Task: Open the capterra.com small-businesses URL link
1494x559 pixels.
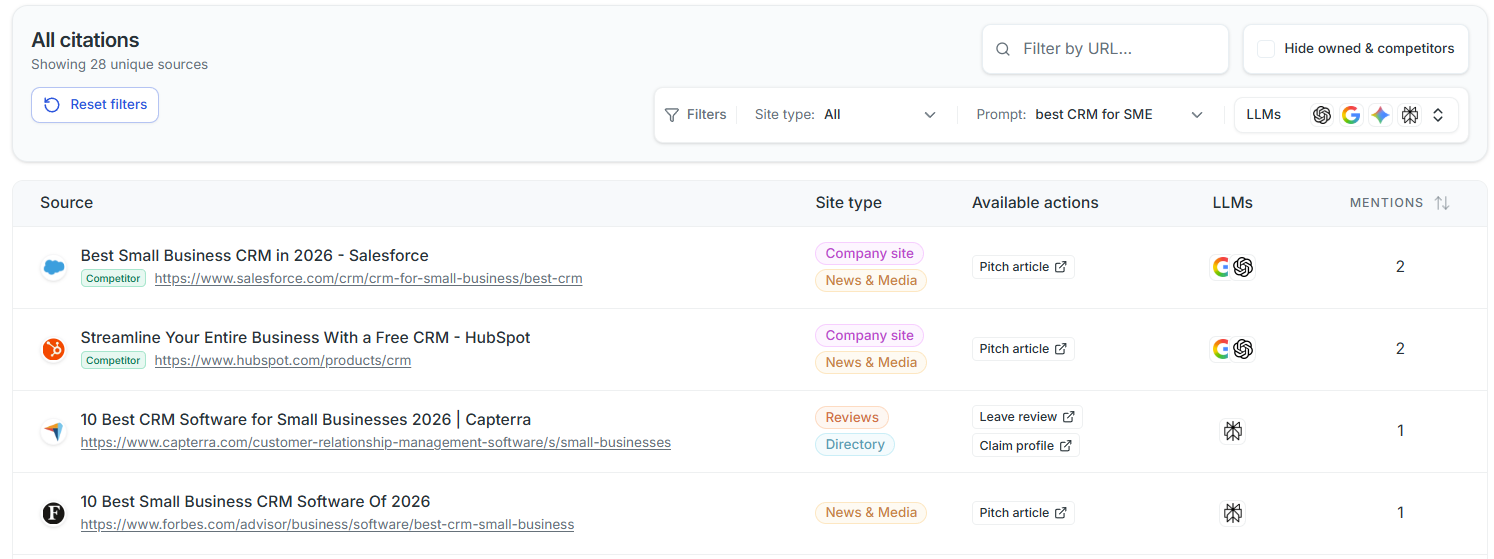Action: [376, 442]
